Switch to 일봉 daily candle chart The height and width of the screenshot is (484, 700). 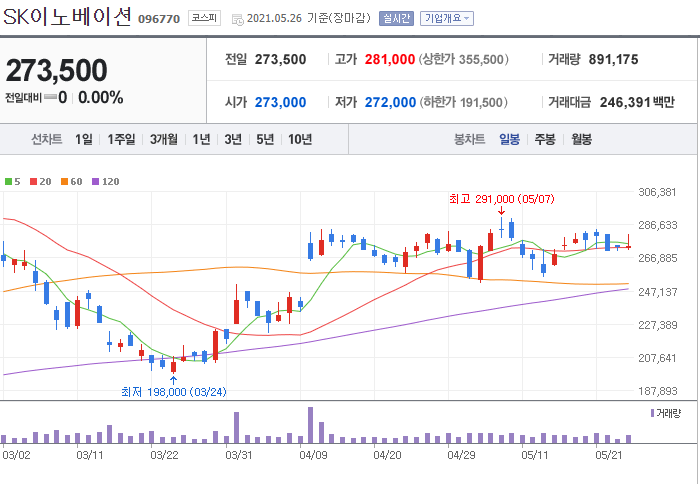pos(509,139)
